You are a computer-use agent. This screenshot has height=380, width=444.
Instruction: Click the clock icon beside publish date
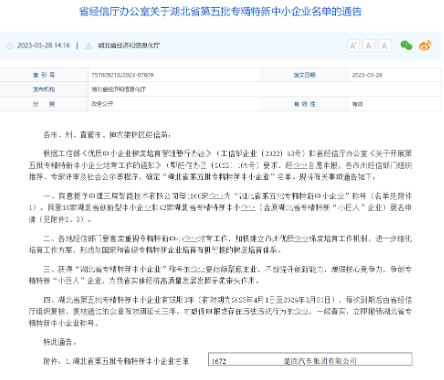(x=10, y=46)
